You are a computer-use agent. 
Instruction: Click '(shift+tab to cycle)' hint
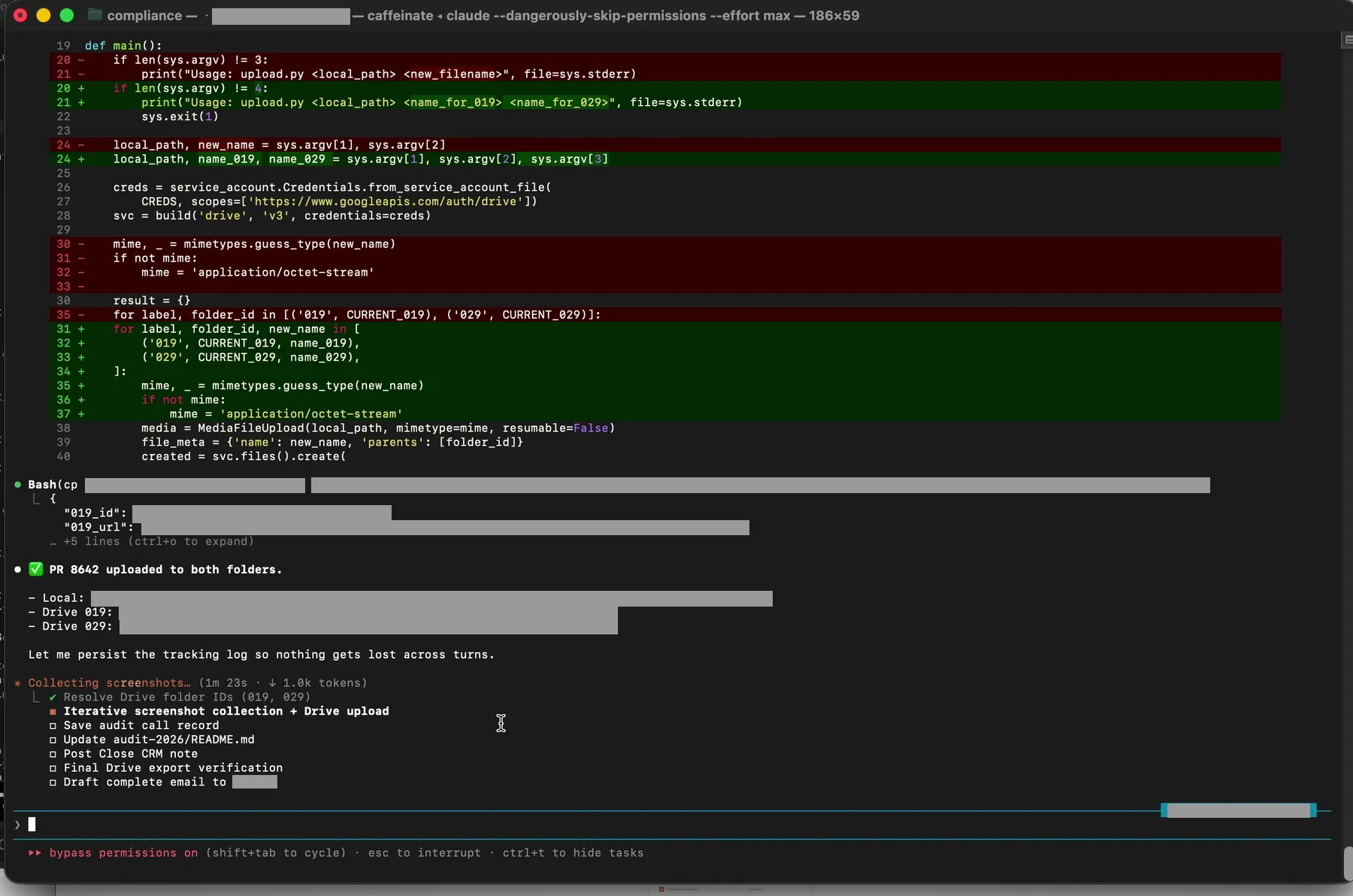pos(276,852)
